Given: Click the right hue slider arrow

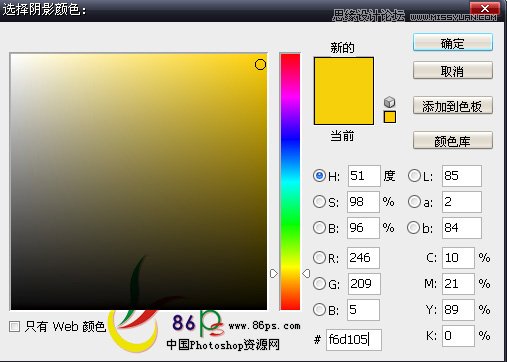Looking at the screenshot, I should coord(306,274).
